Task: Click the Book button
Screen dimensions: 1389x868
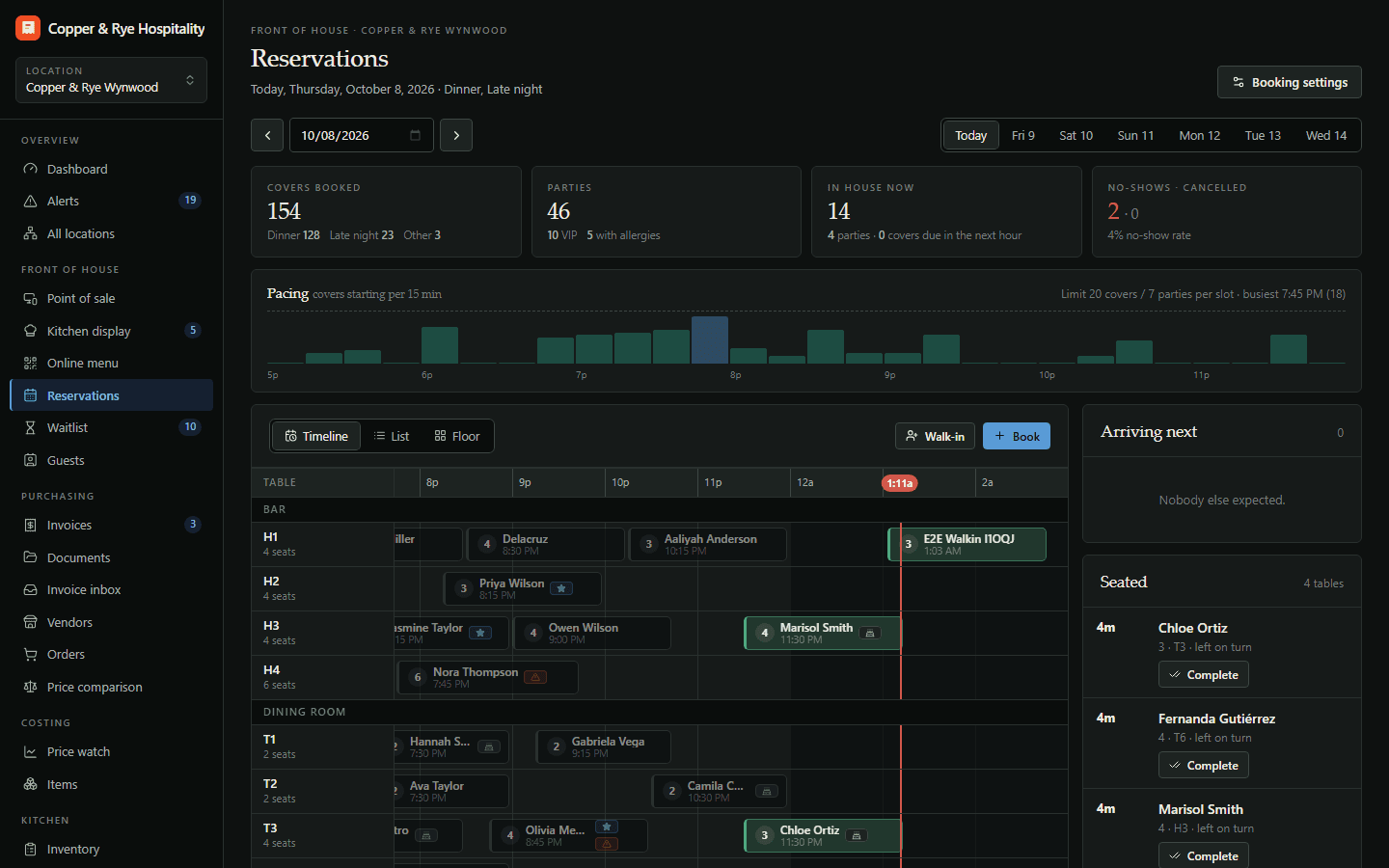Action: pos(1017,436)
